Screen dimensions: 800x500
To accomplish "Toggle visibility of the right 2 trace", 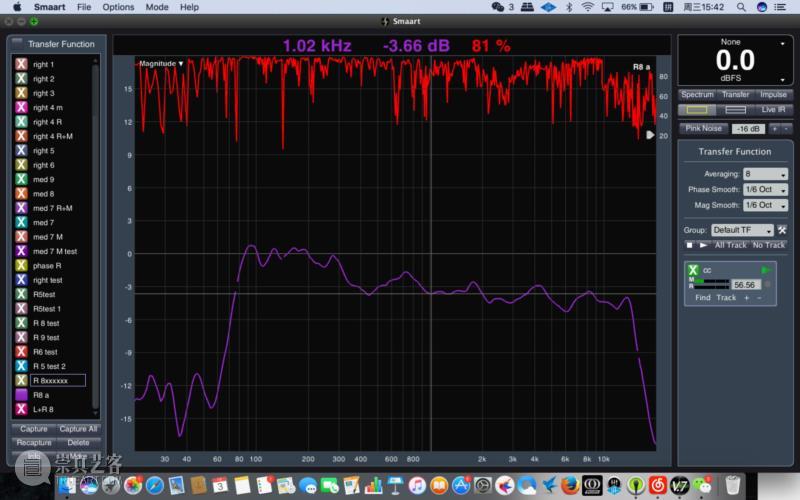I will 21,79.
